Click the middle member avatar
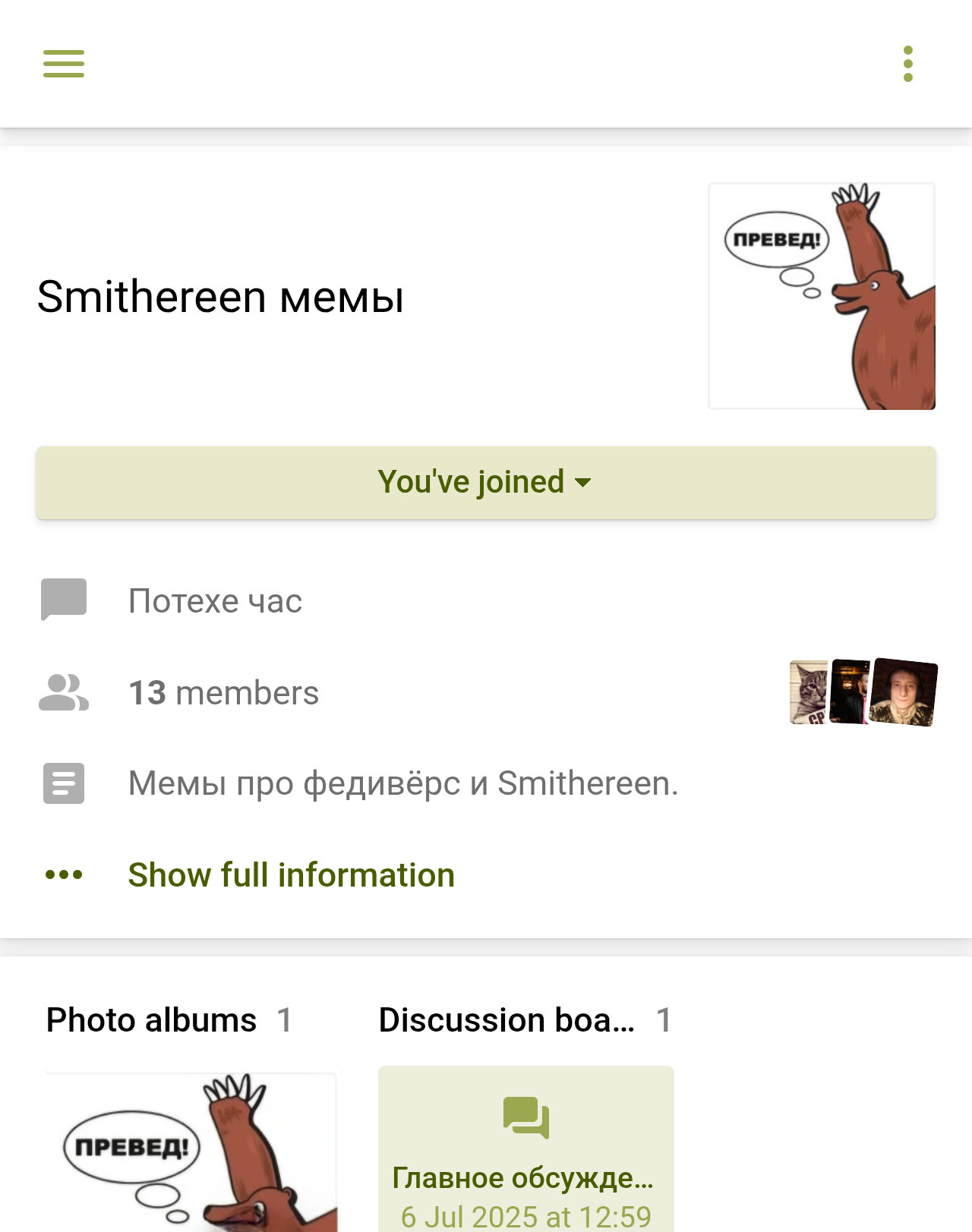Image resolution: width=972 pixels, height=1232 pixels. [x=850, y=692]
